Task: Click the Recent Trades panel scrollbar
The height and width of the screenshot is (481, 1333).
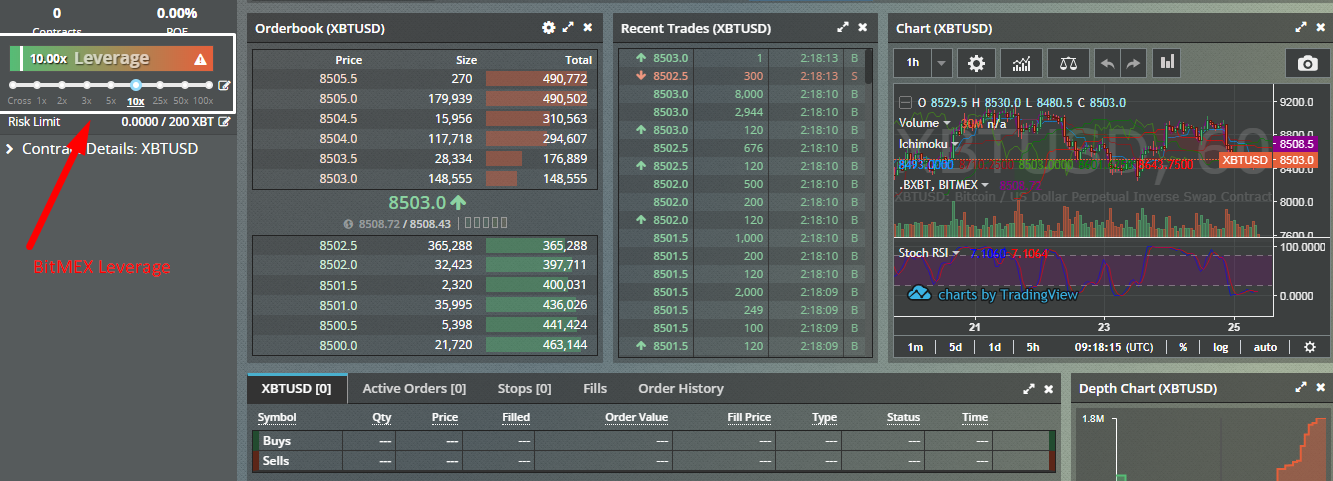Action: pos(869,67)
